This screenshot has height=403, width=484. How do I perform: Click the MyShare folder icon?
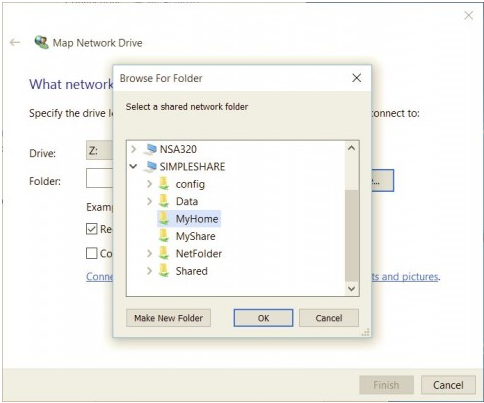coord(163,236)
